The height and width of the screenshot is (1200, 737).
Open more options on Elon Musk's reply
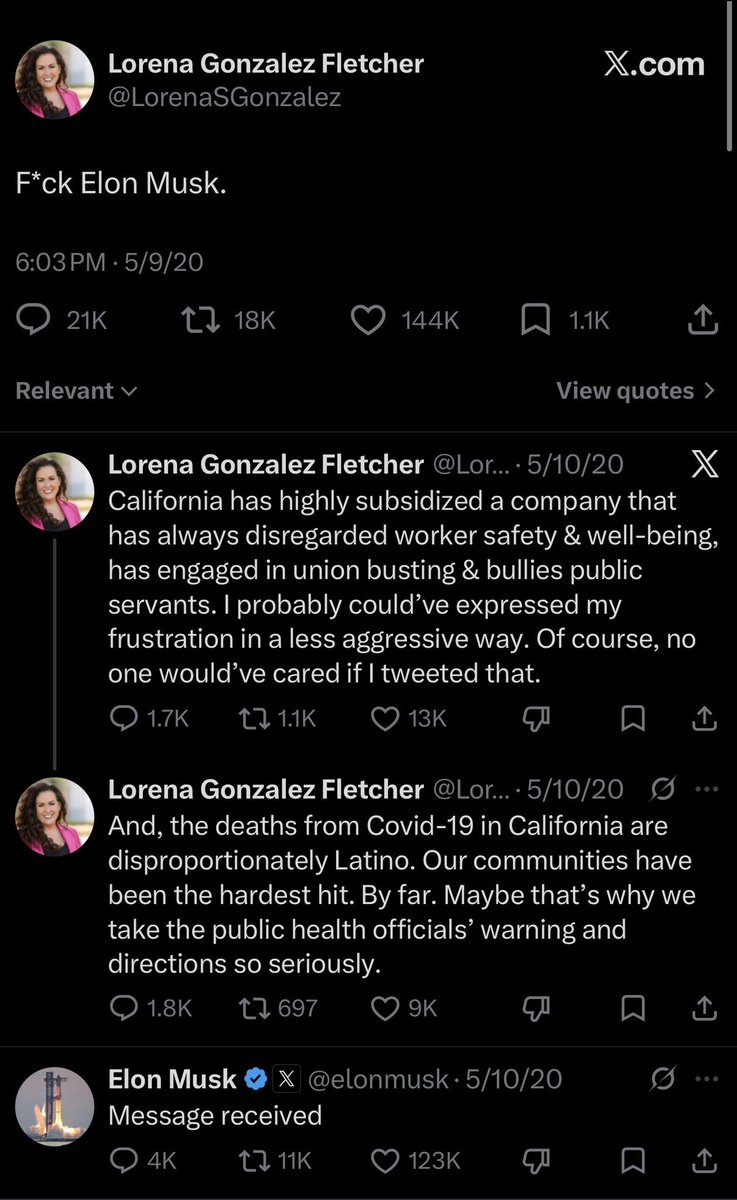(x=706, y=1078)
